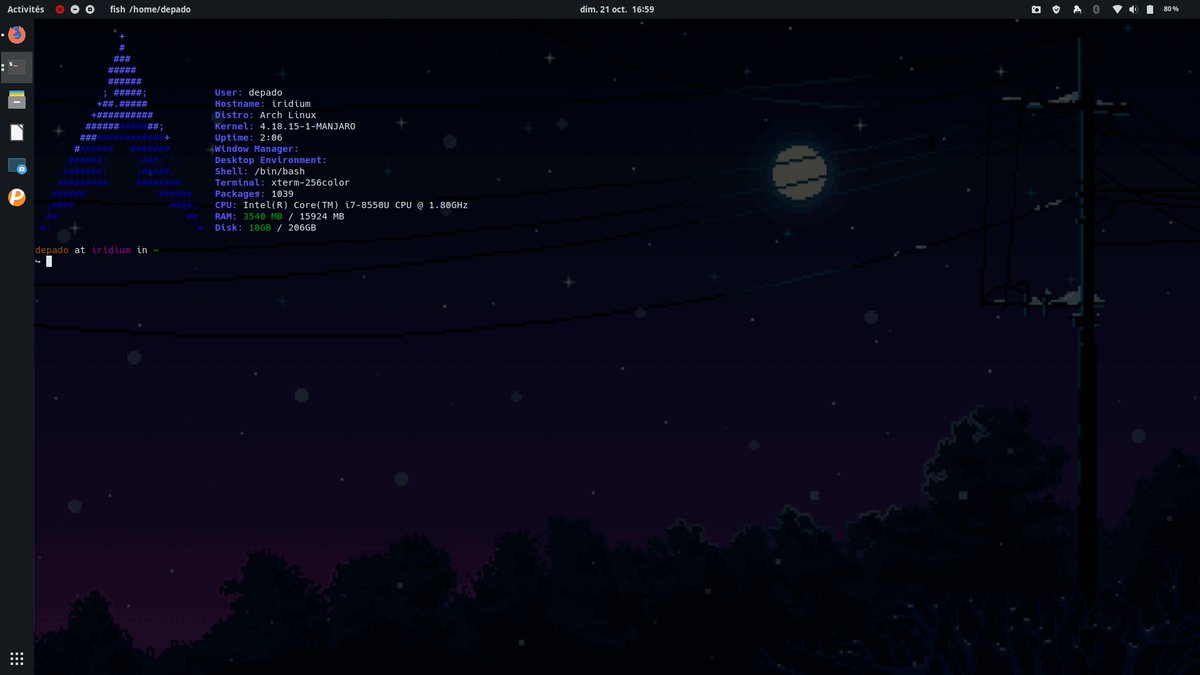This screenshot has height=675, width=1200.
Task: Click the terminal icon in the dock
Action: click(16, 66)
